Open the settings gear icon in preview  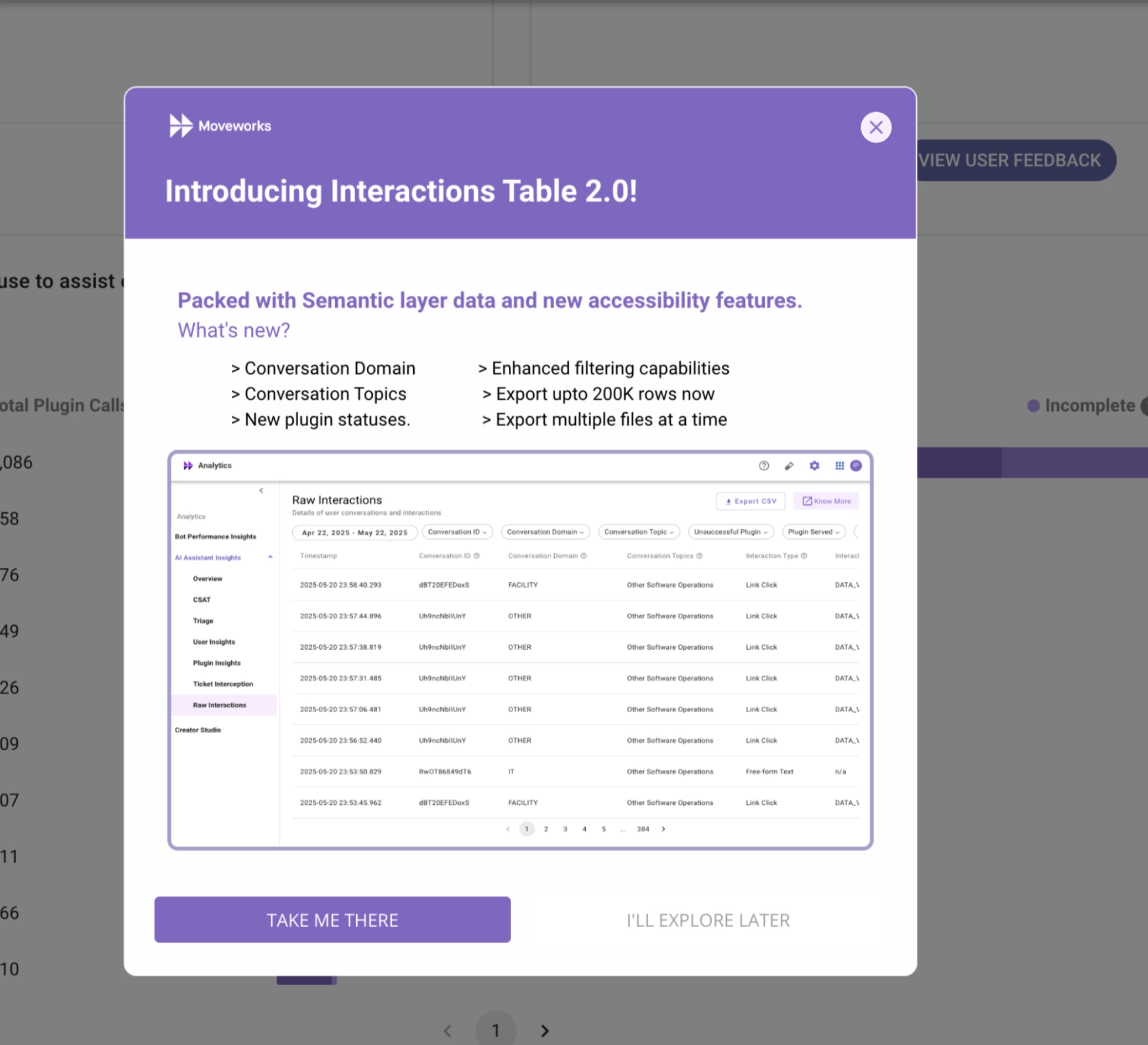coord(814,466)
